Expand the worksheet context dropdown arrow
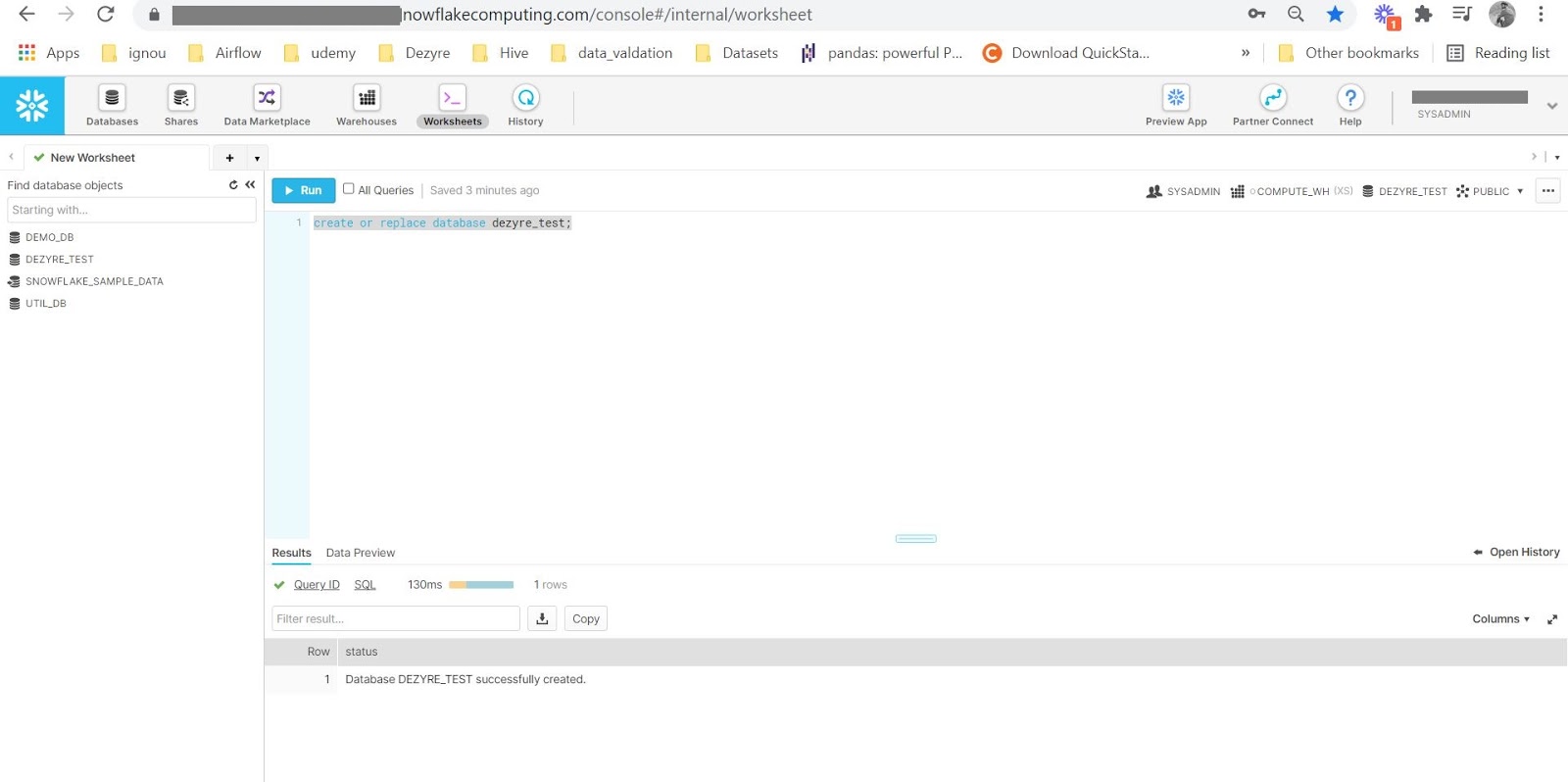This screenshot has width=1568, height=782. pyautogui.click(x=1520, y=191)
